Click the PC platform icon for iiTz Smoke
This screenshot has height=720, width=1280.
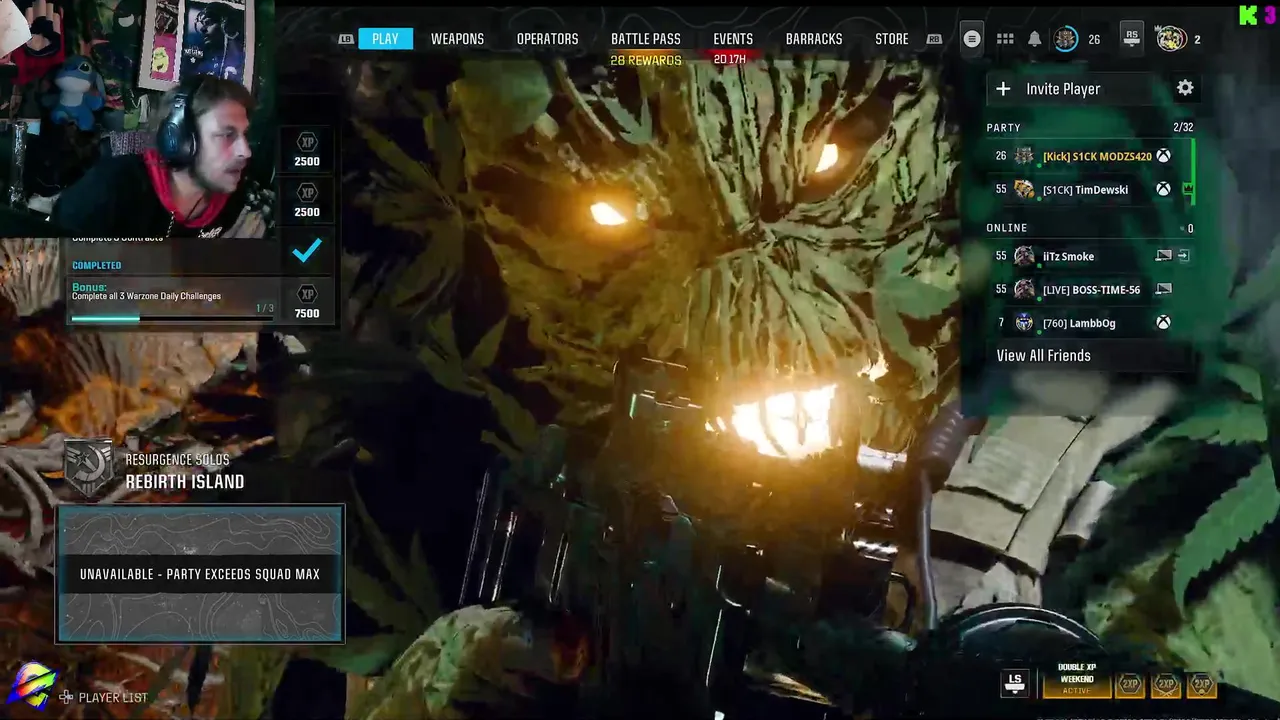tap(1163, 256)
